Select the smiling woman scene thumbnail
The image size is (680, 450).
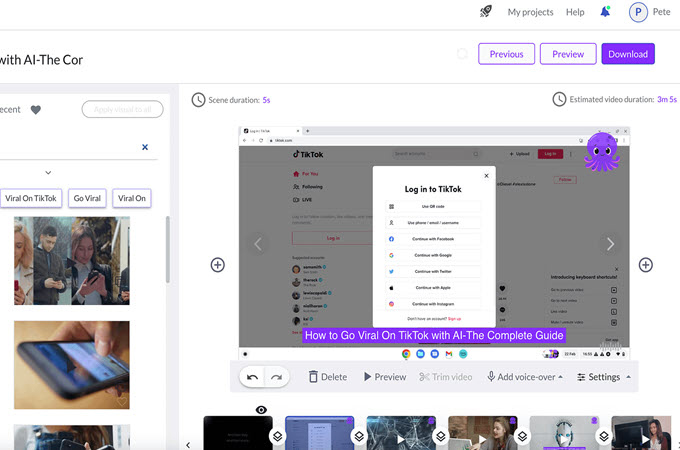click(482, 433)
